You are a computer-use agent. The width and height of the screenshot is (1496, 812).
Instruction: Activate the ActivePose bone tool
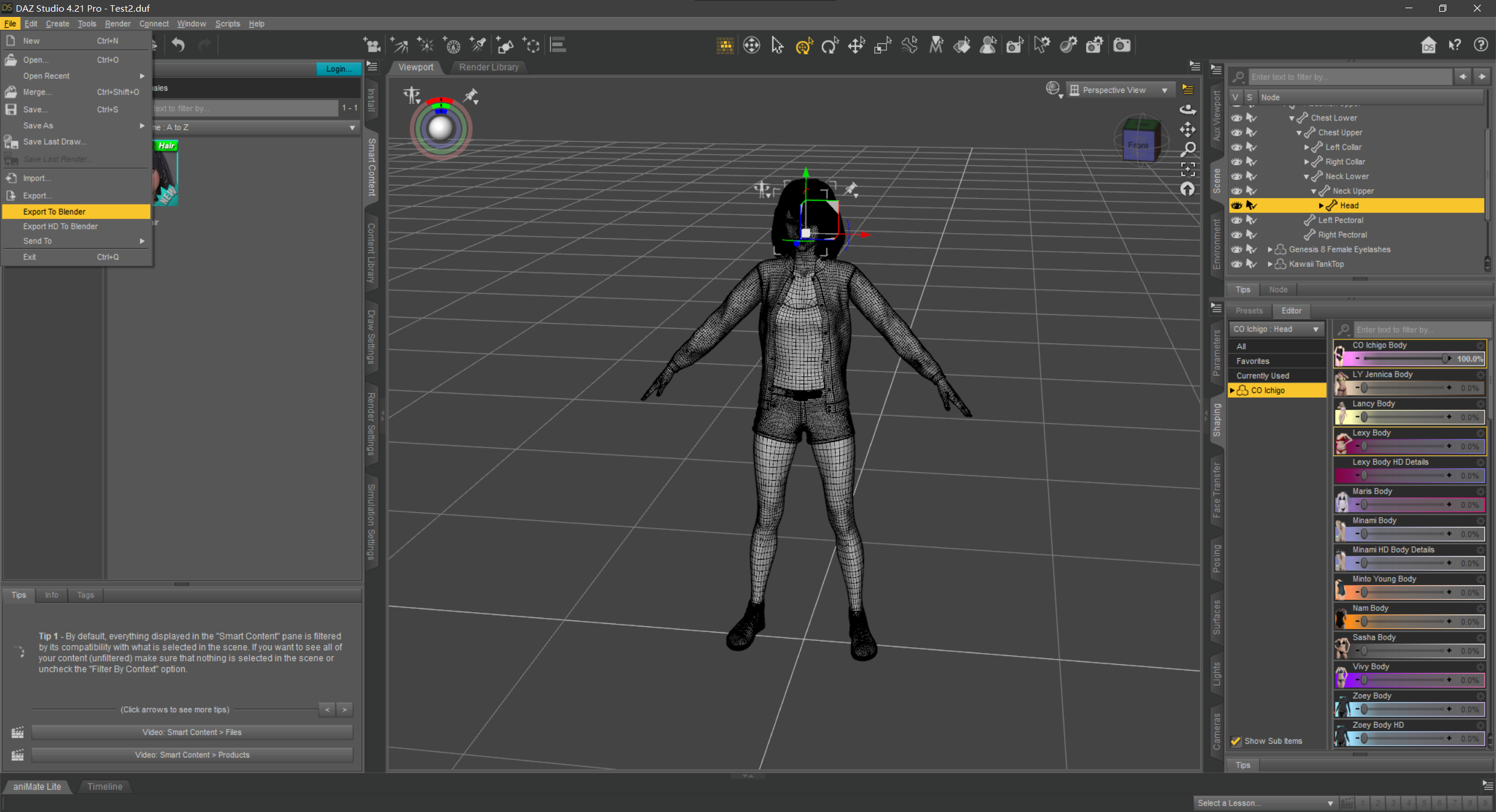pyautogui.click(x=909, y=46)
